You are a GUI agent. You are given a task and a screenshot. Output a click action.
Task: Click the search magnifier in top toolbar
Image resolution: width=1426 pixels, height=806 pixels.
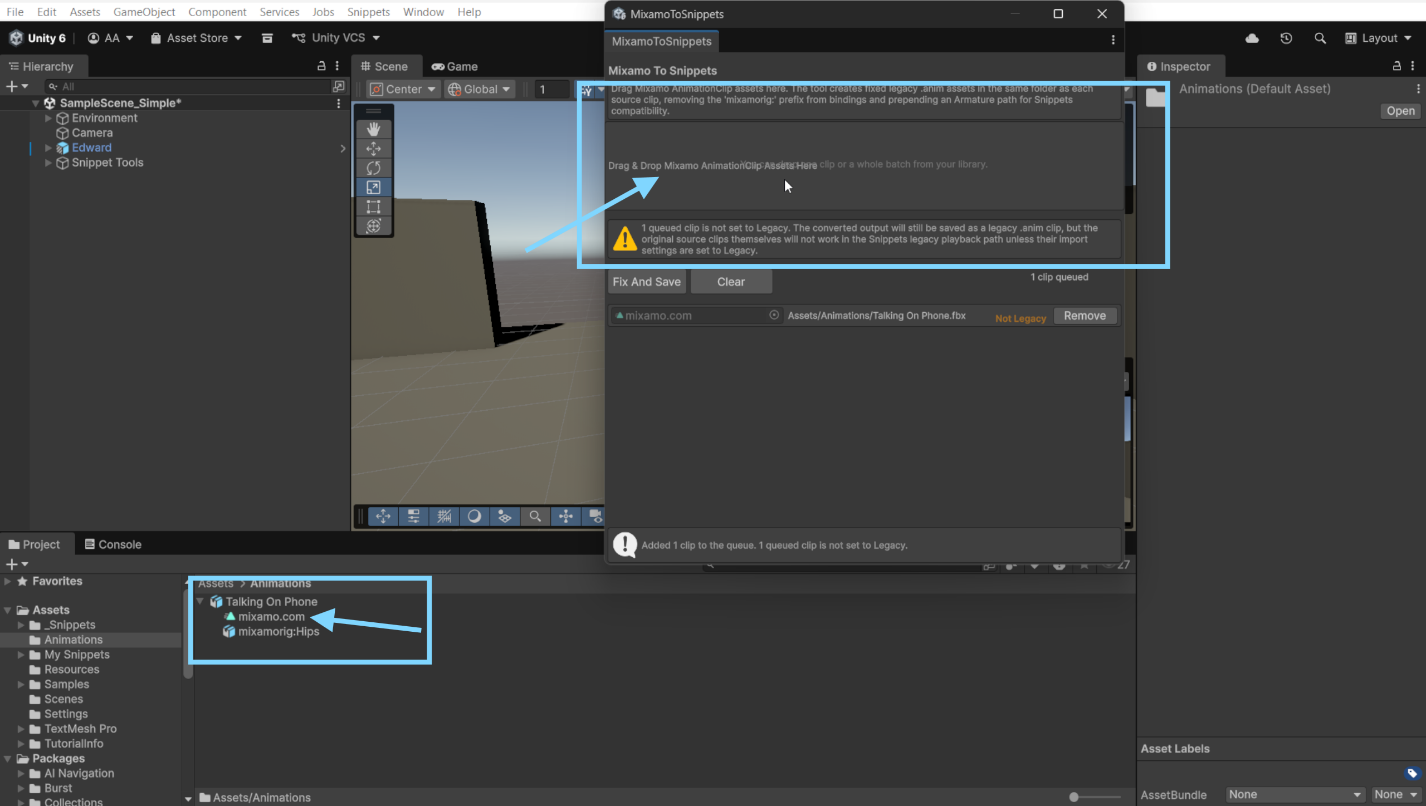1320,38
